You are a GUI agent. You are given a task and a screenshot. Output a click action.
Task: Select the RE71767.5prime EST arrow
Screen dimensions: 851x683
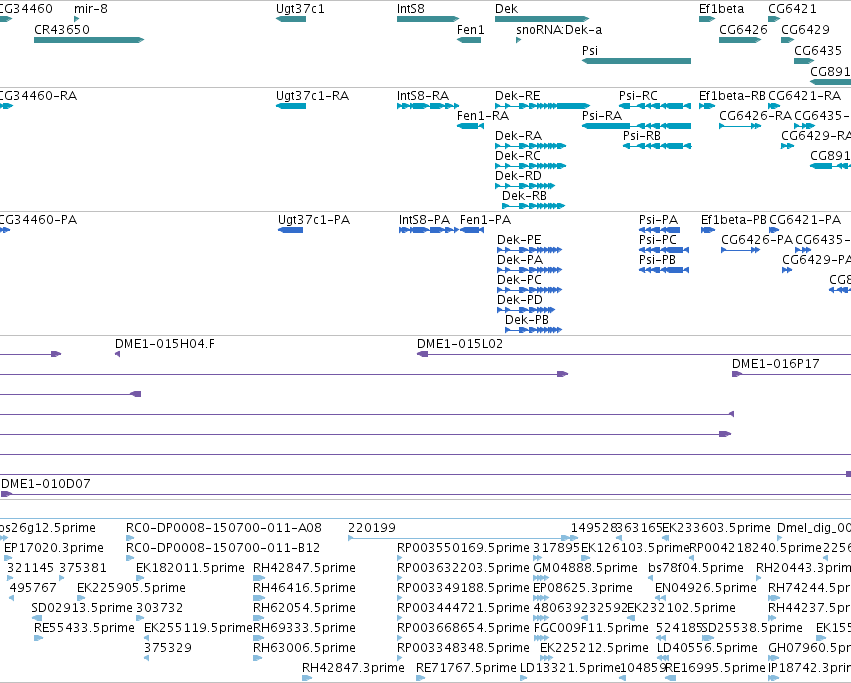(x=421, y=678)
